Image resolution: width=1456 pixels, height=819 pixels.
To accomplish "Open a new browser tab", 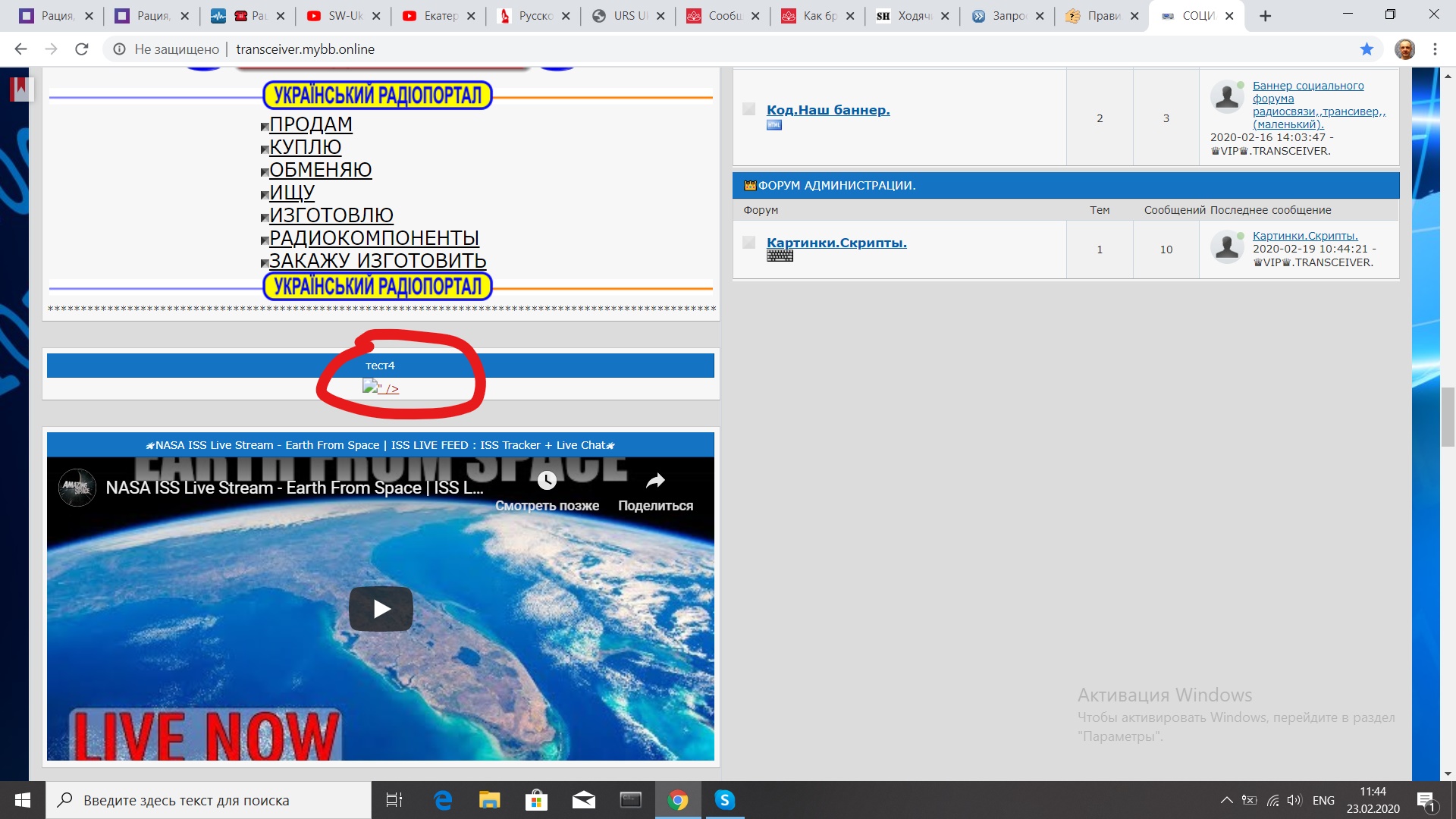I will pos(1265,16).
